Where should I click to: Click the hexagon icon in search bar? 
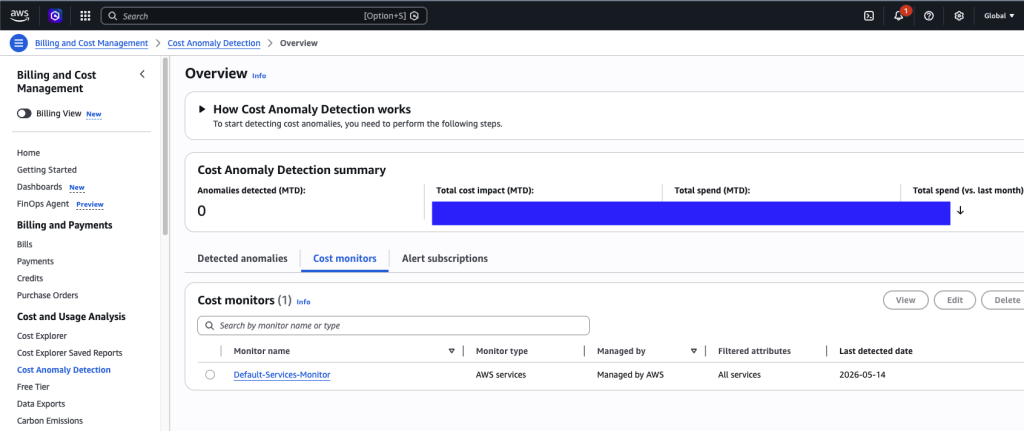pyautogui.click(x=414, y=16)
